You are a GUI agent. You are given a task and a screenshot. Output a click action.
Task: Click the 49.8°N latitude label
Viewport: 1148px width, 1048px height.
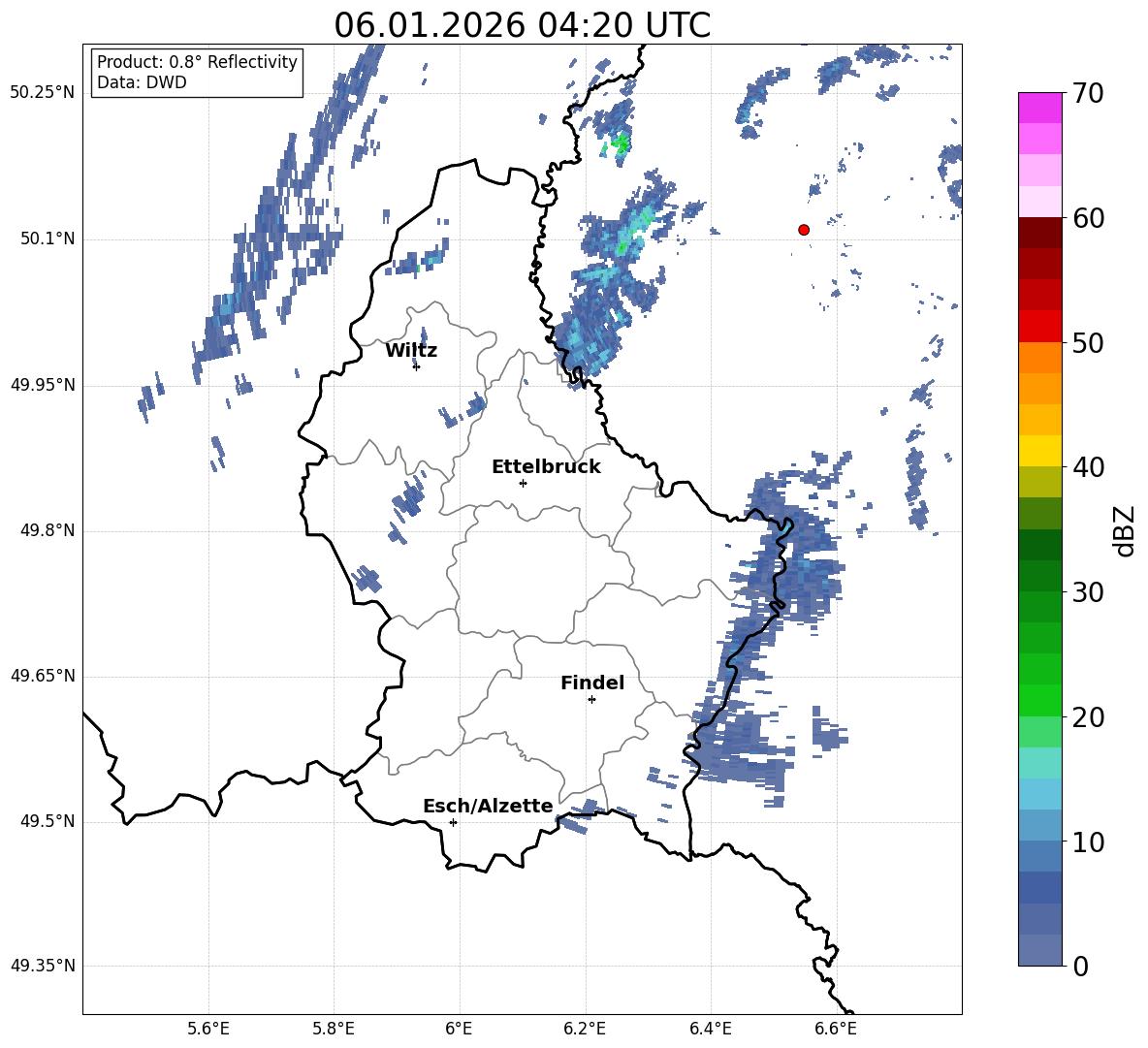(x=48, y=530)
